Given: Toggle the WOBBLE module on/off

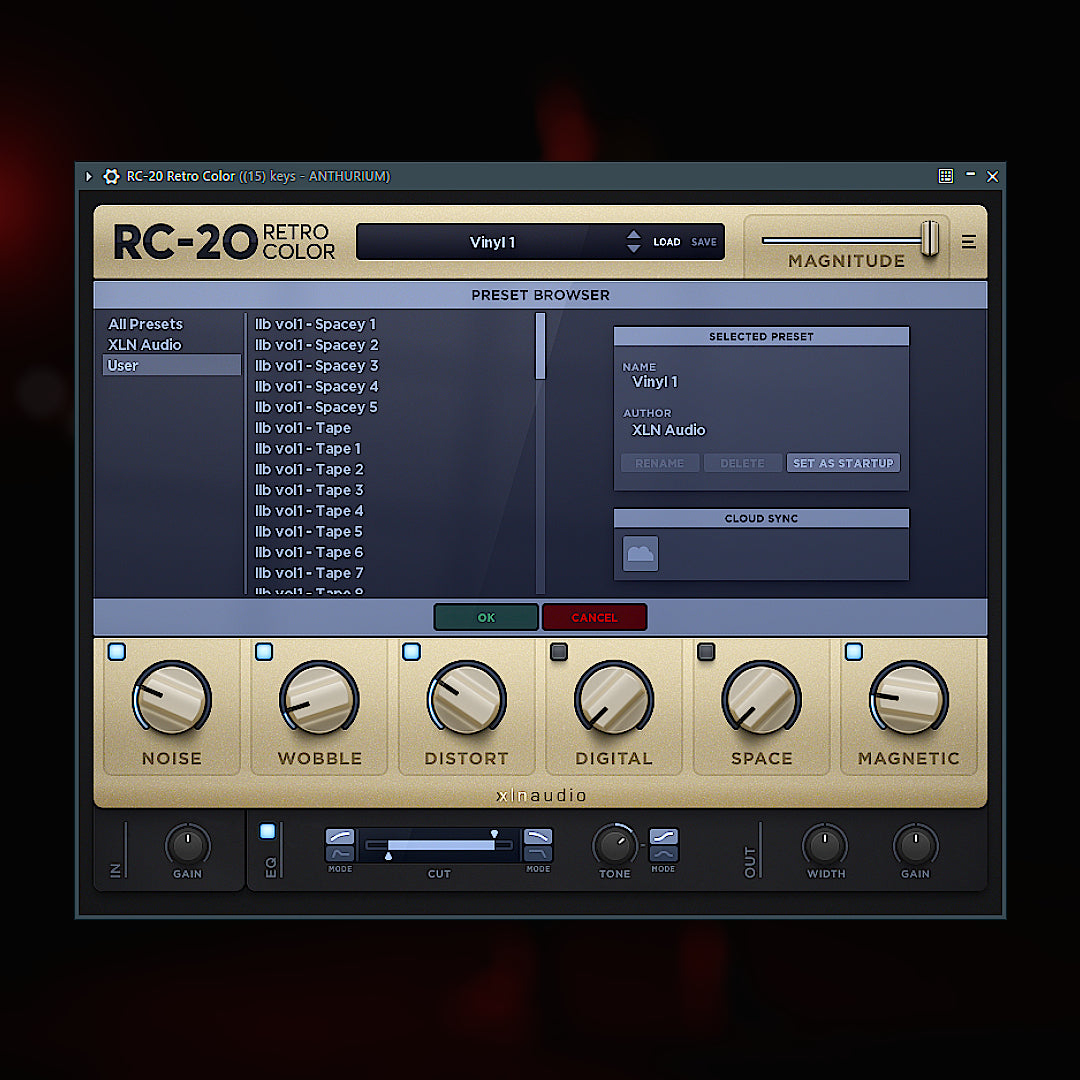Looking at the screenshot, I should click(x=264, y=652).
